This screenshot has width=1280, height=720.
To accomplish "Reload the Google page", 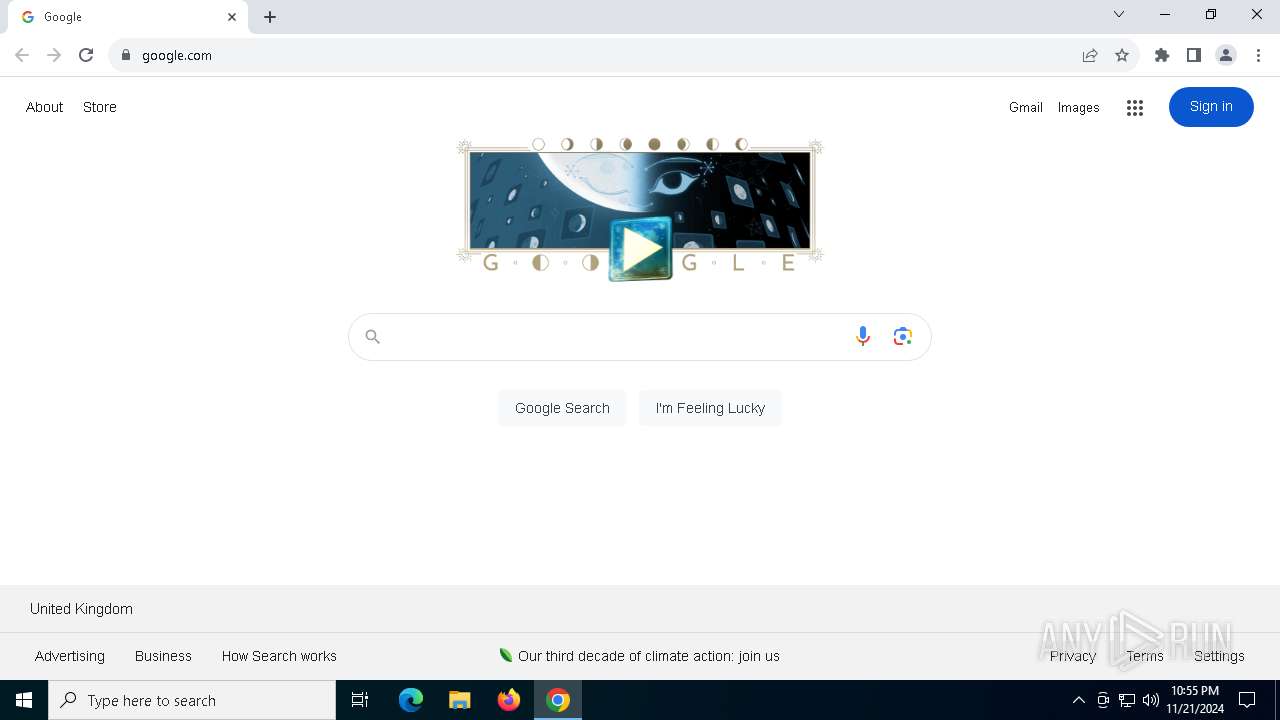I will point(86,55).
